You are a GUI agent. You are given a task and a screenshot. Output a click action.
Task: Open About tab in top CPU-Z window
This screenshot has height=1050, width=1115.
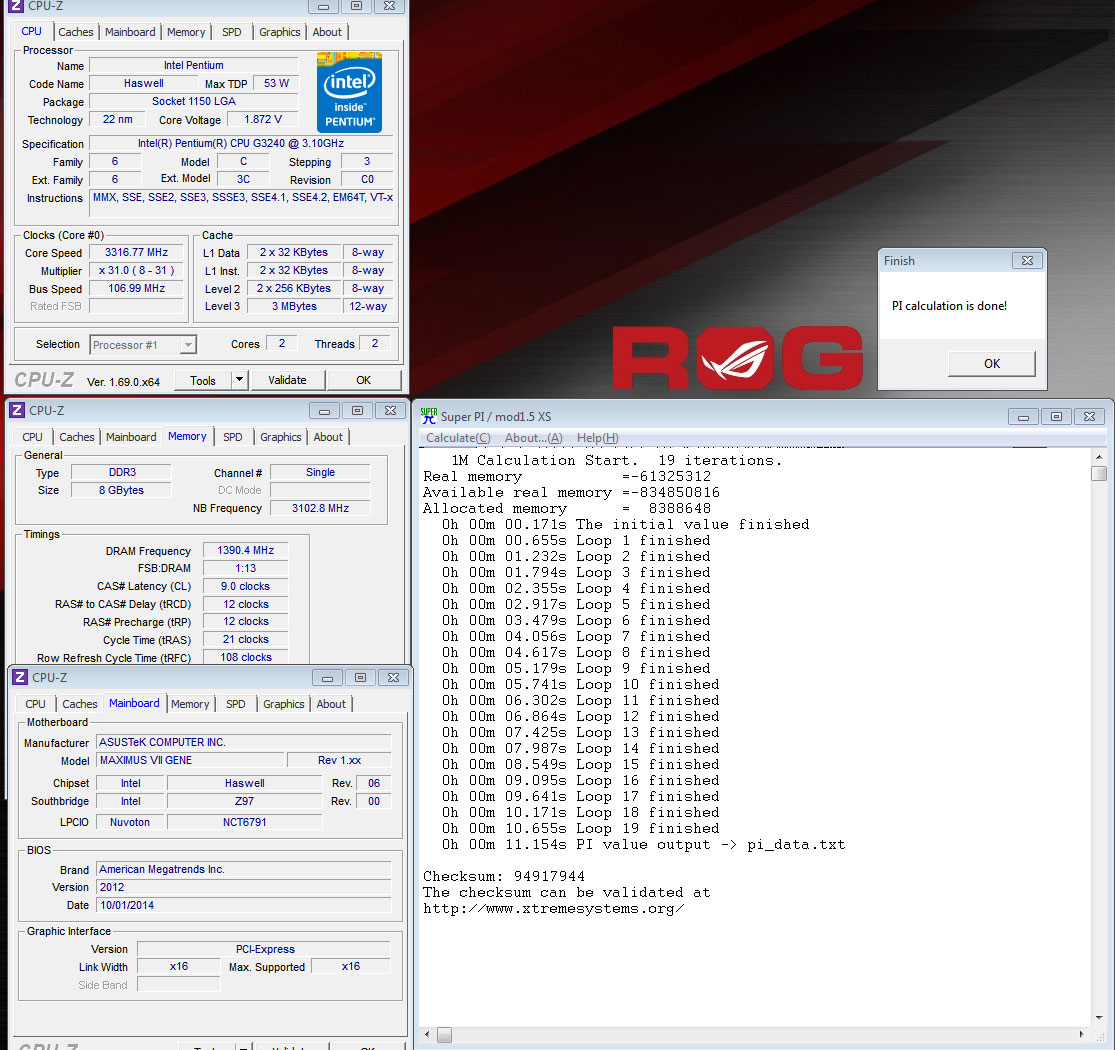[x=327, y=32]
